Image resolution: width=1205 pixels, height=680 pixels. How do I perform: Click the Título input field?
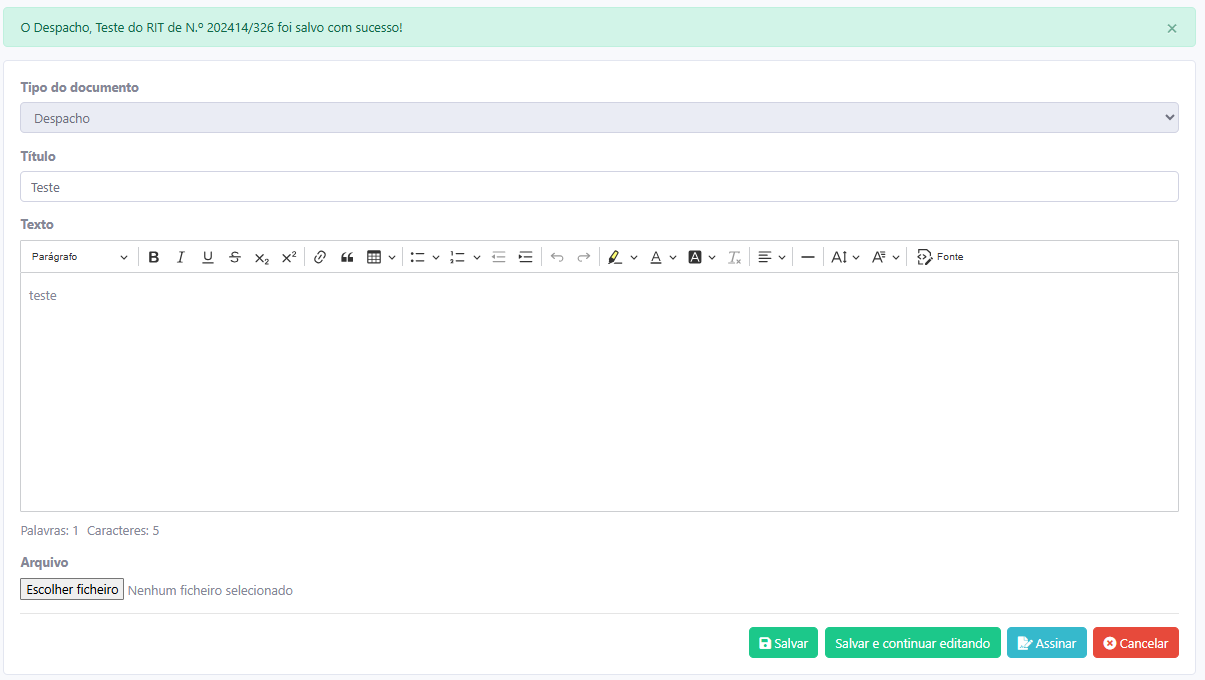tap(599, 187)
